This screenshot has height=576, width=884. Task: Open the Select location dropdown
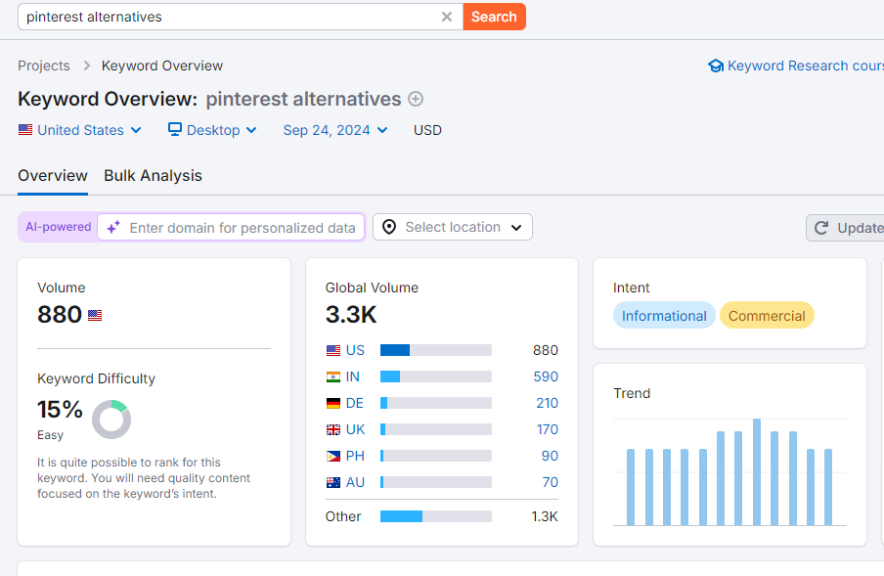click(453, 227)
